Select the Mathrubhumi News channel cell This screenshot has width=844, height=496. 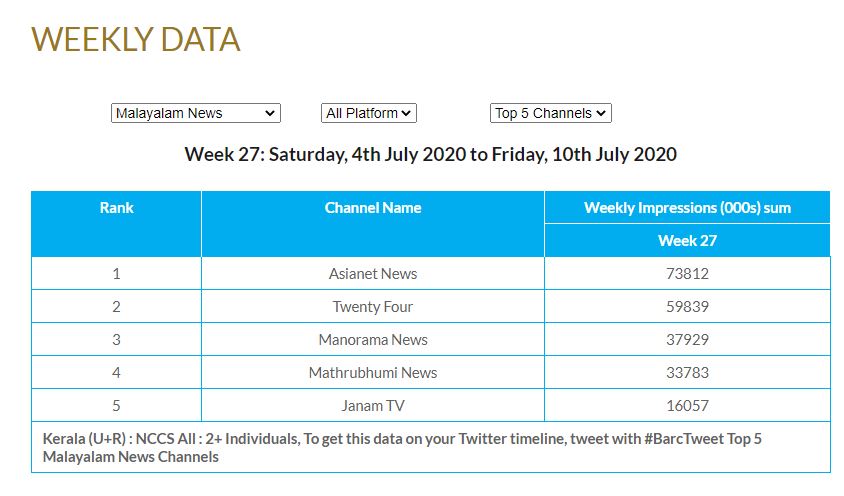pyautogui.click(x=372, y=372)
